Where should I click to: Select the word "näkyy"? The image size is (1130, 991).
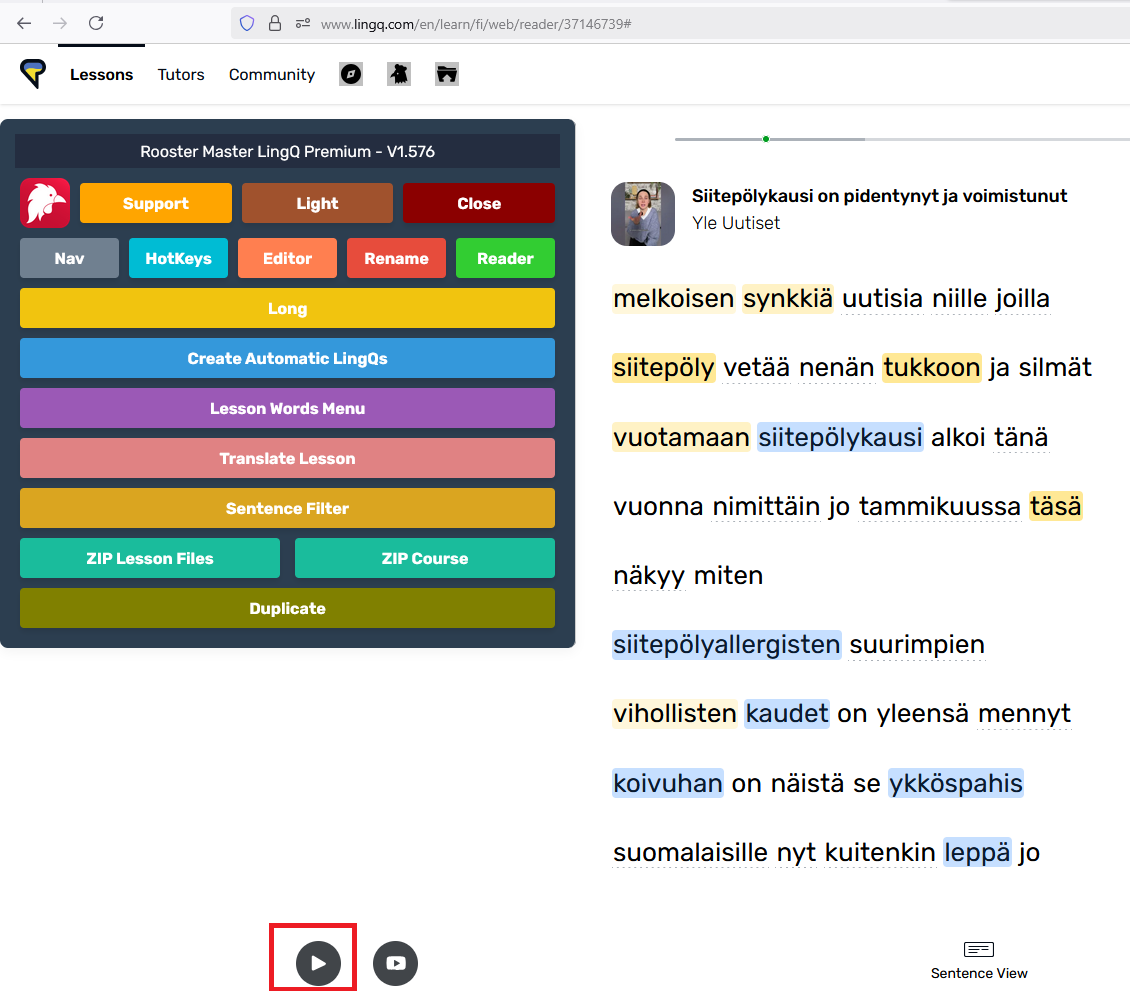pyautogui.click(x=649, y=575)
